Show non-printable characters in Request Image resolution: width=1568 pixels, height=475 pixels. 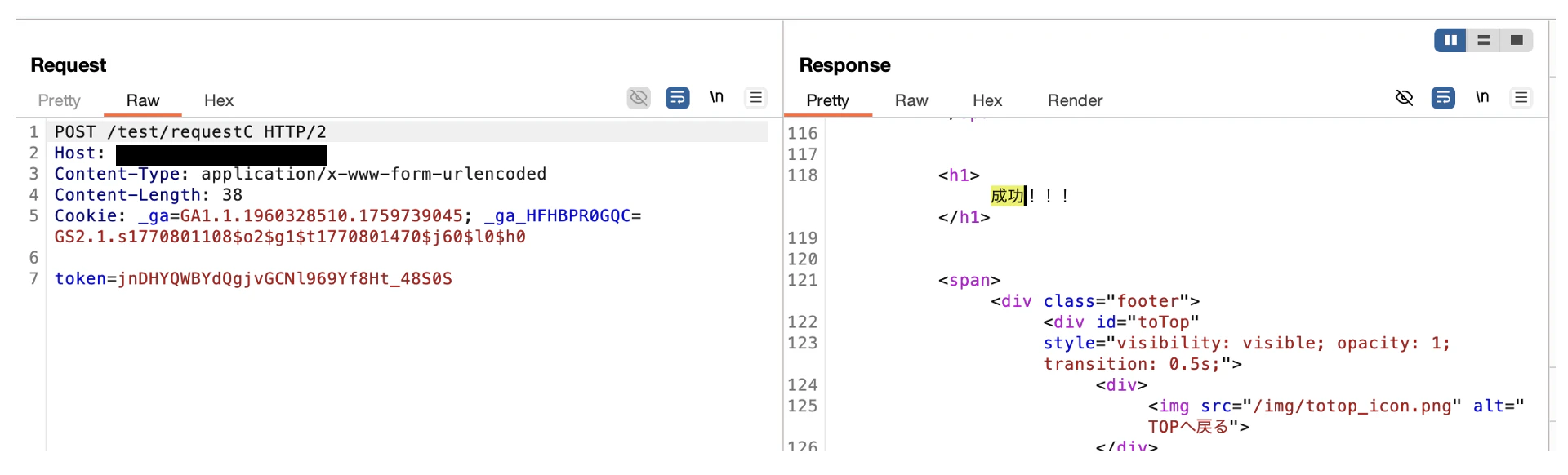pos(717,98)
